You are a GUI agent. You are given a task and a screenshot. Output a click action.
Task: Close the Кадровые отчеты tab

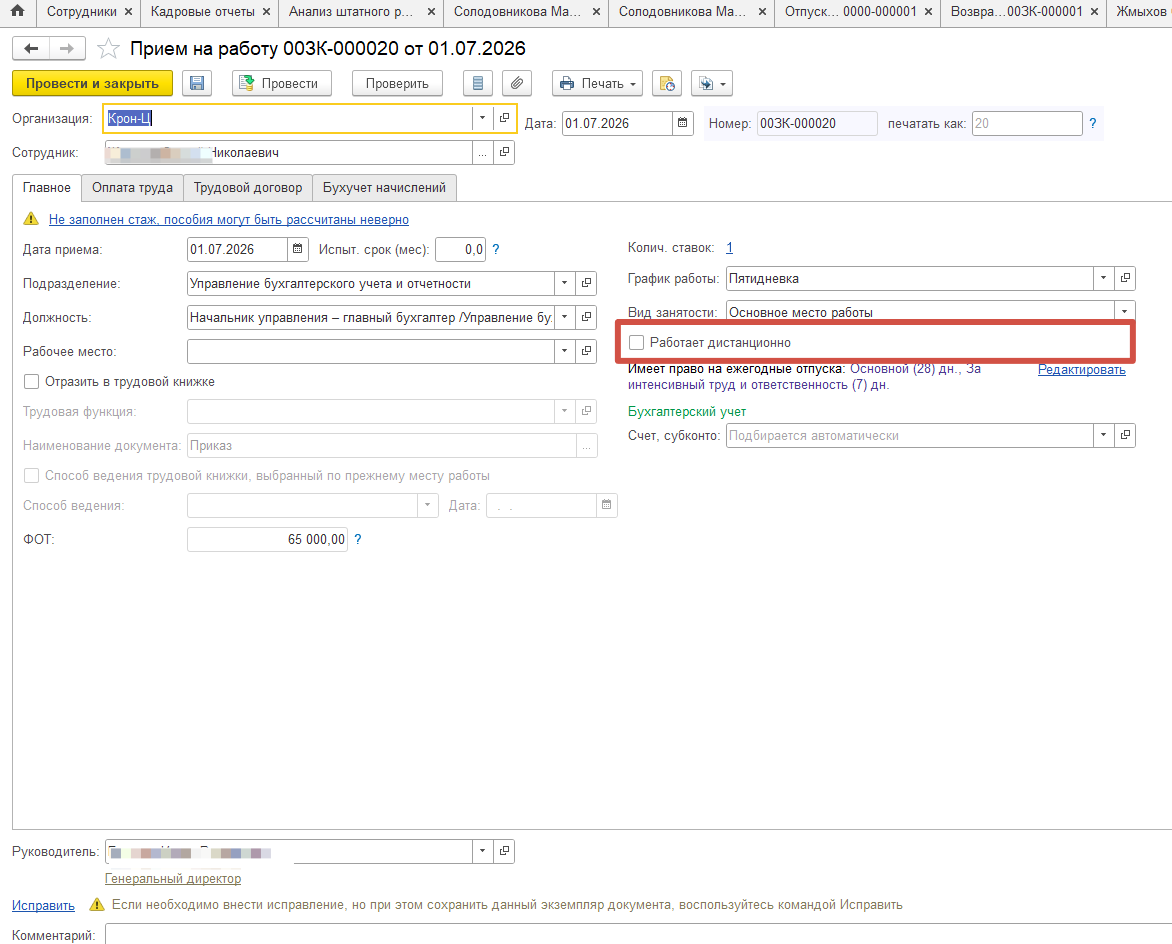tap(266, 12)
